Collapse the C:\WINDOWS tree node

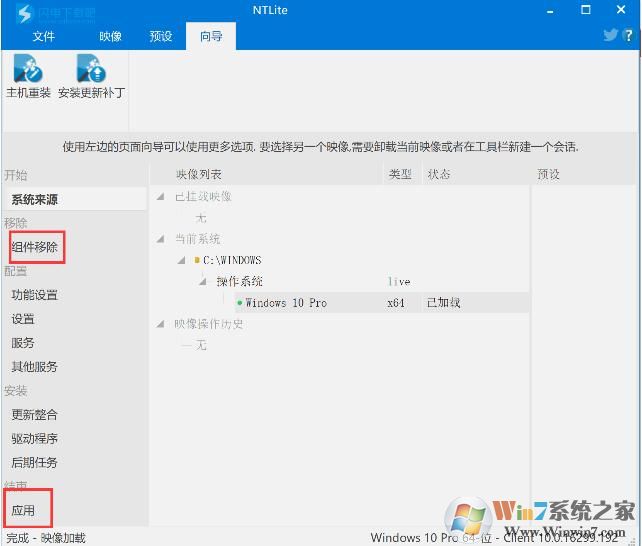click(181, 260)
